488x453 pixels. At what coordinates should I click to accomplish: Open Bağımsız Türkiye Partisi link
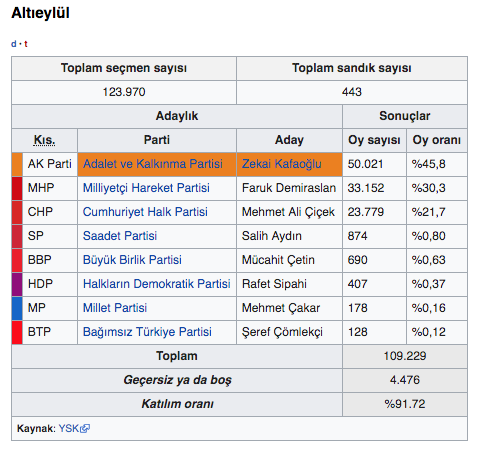point(147,332)
